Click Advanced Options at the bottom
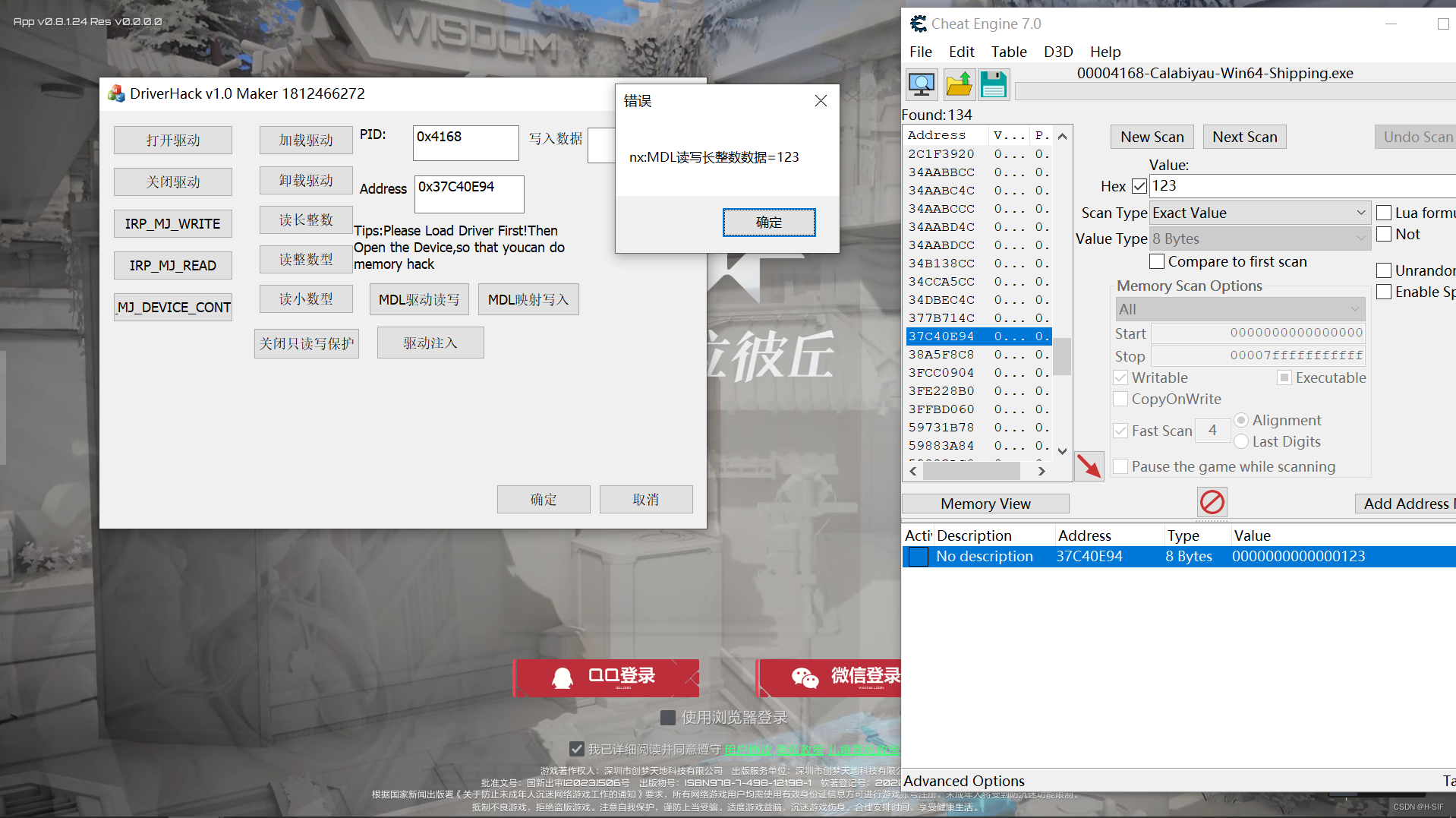The height and width of the screenshot is (818, 1456). coord(964,781)
